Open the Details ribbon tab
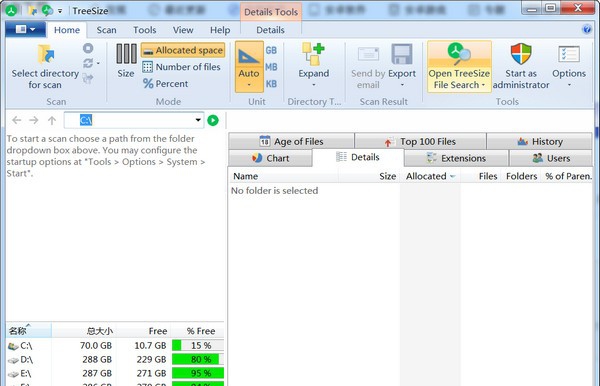 pos(270,30)
